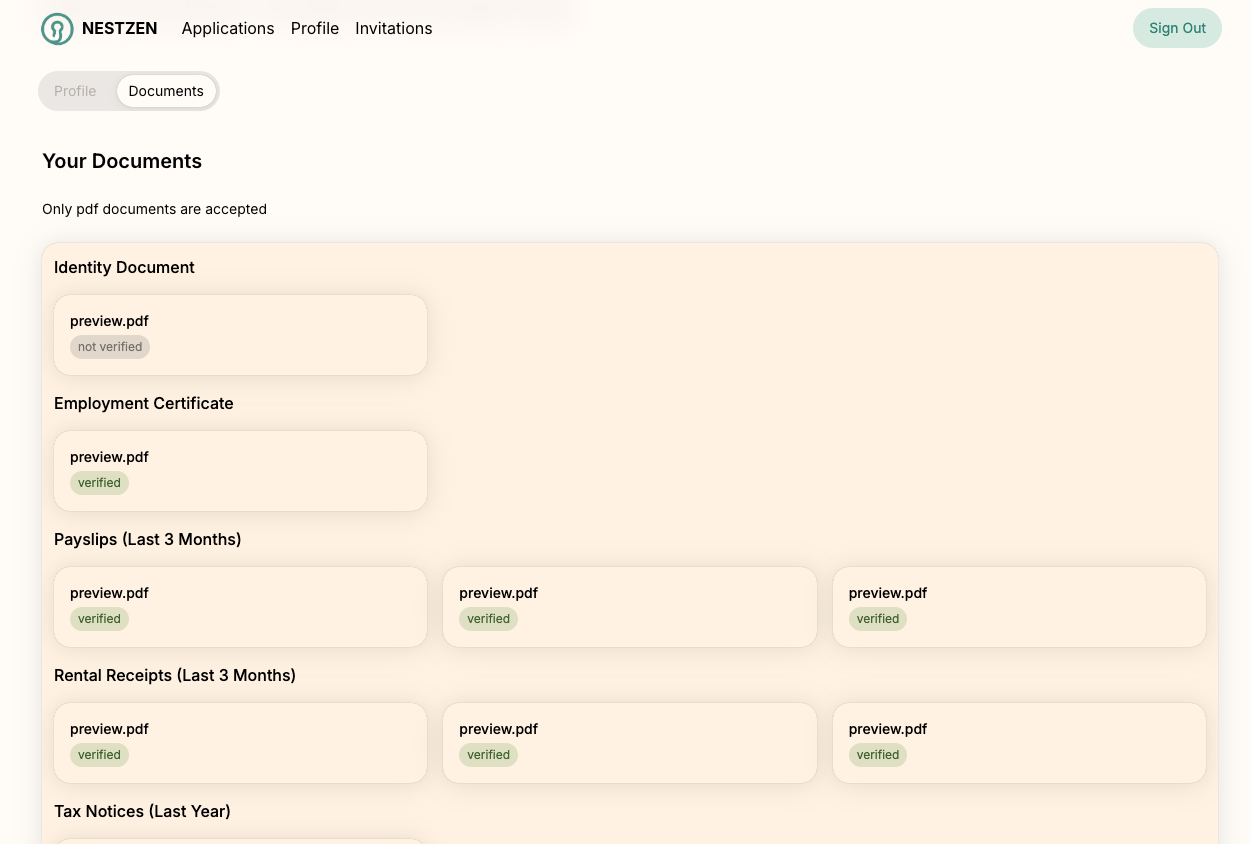Click the verified badge on the third rental receipt

[x=877, y=755]
